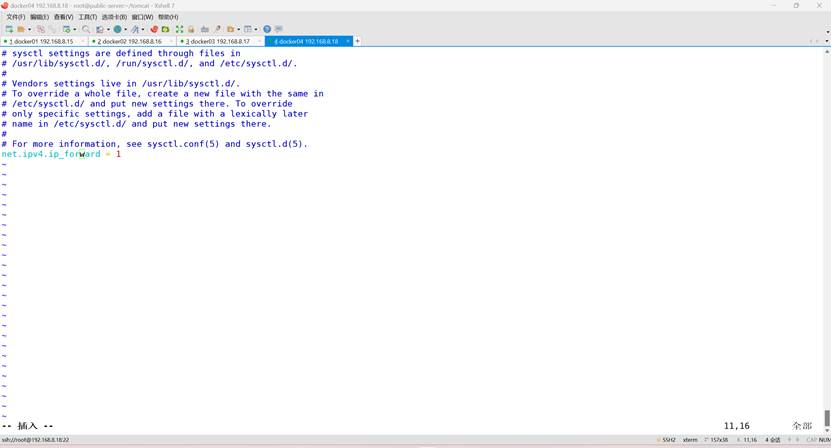Open the 编辑(E) menu
The height and width of the screenshot is (448, 831).
(x=39, y=17)
